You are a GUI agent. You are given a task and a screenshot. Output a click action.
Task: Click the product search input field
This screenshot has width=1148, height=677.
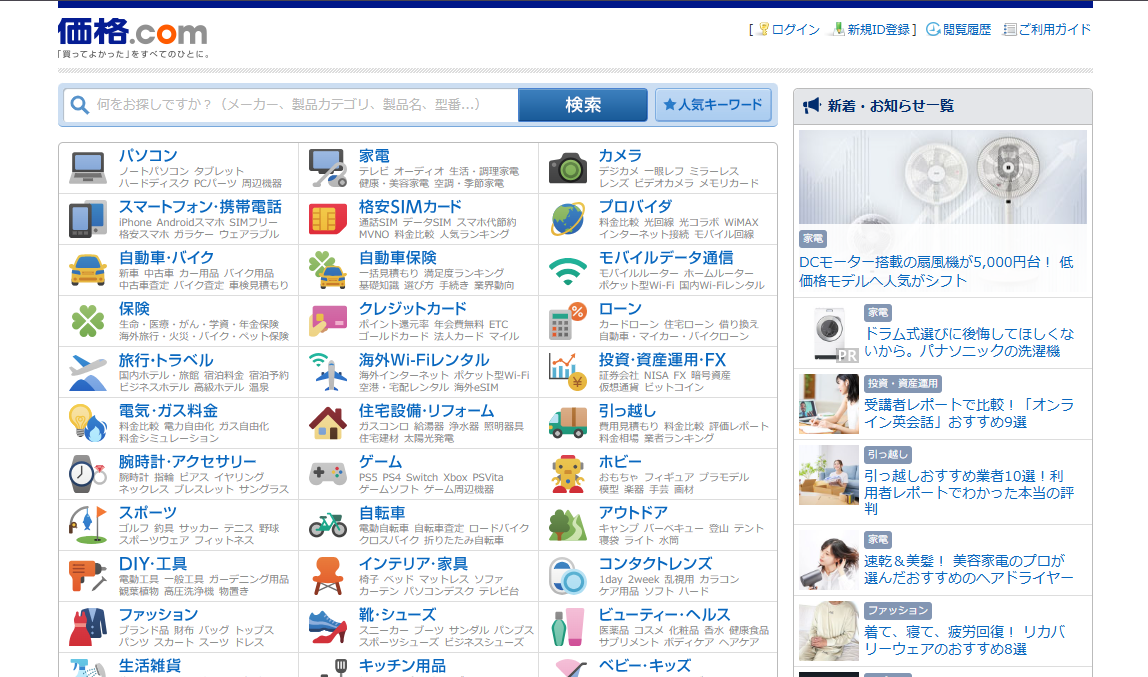click(300, 105)
